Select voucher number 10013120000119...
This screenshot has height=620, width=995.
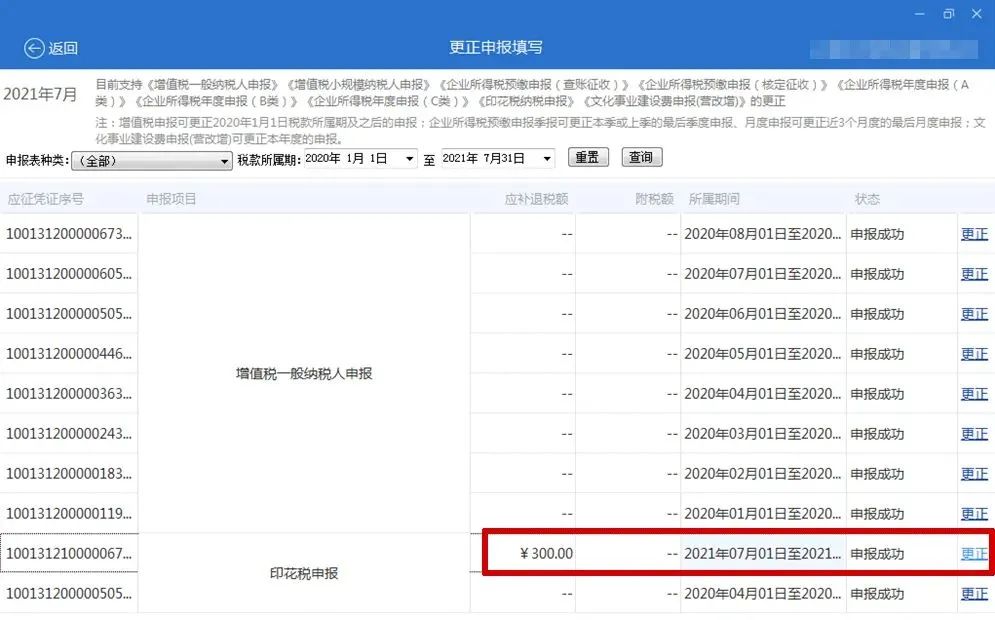coord(69,514)
